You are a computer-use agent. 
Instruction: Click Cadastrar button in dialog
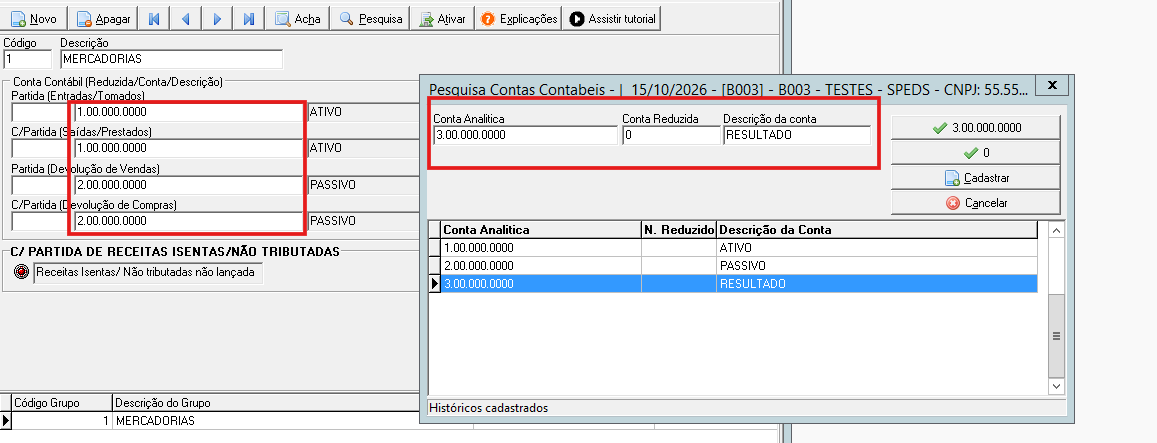[975, 178]
